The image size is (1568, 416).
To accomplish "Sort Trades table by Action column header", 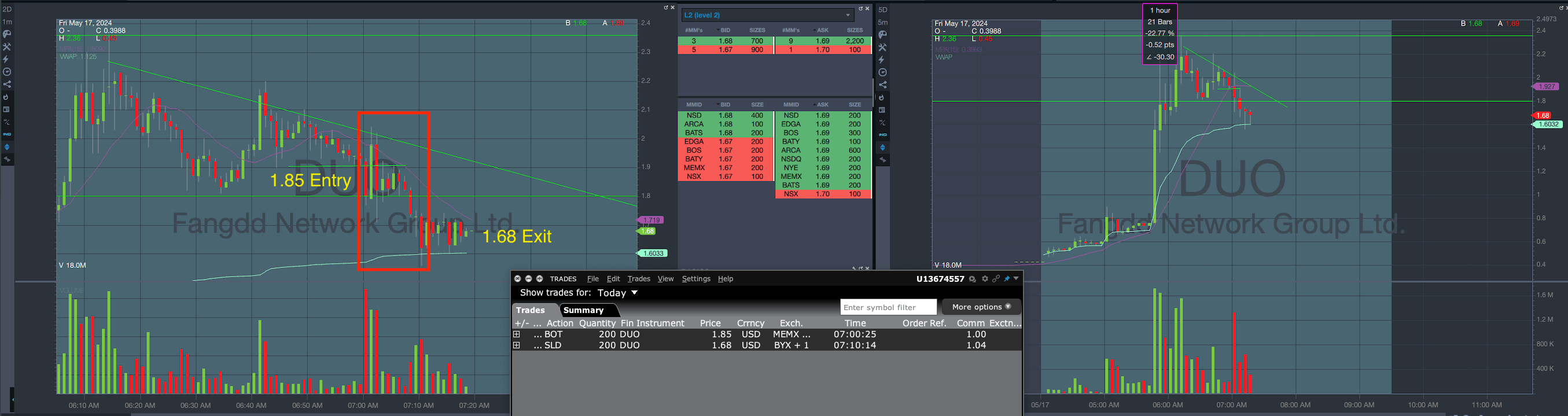I will pos(560,323).
